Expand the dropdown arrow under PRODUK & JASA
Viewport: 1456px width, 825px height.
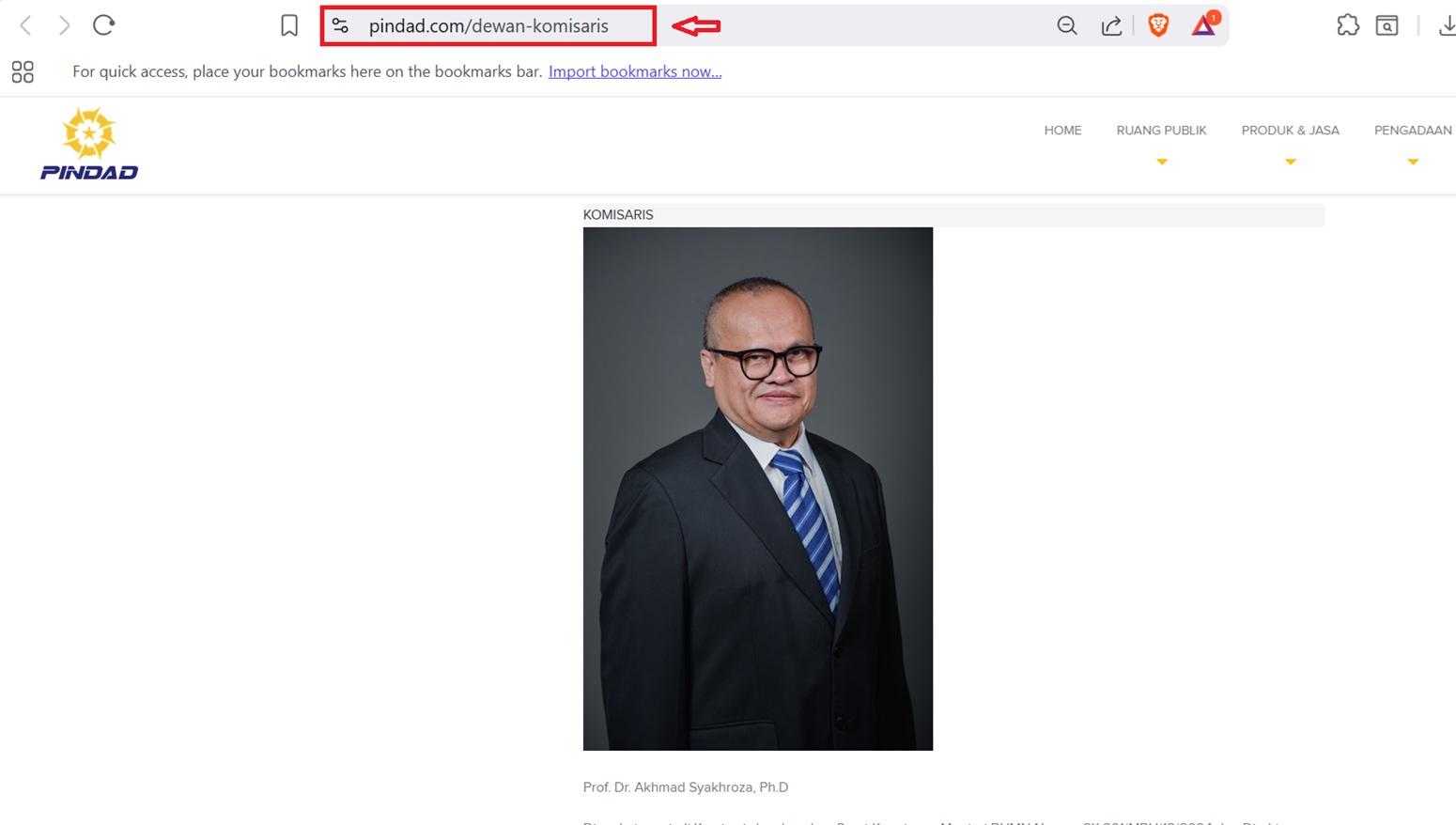[1291, 162]
